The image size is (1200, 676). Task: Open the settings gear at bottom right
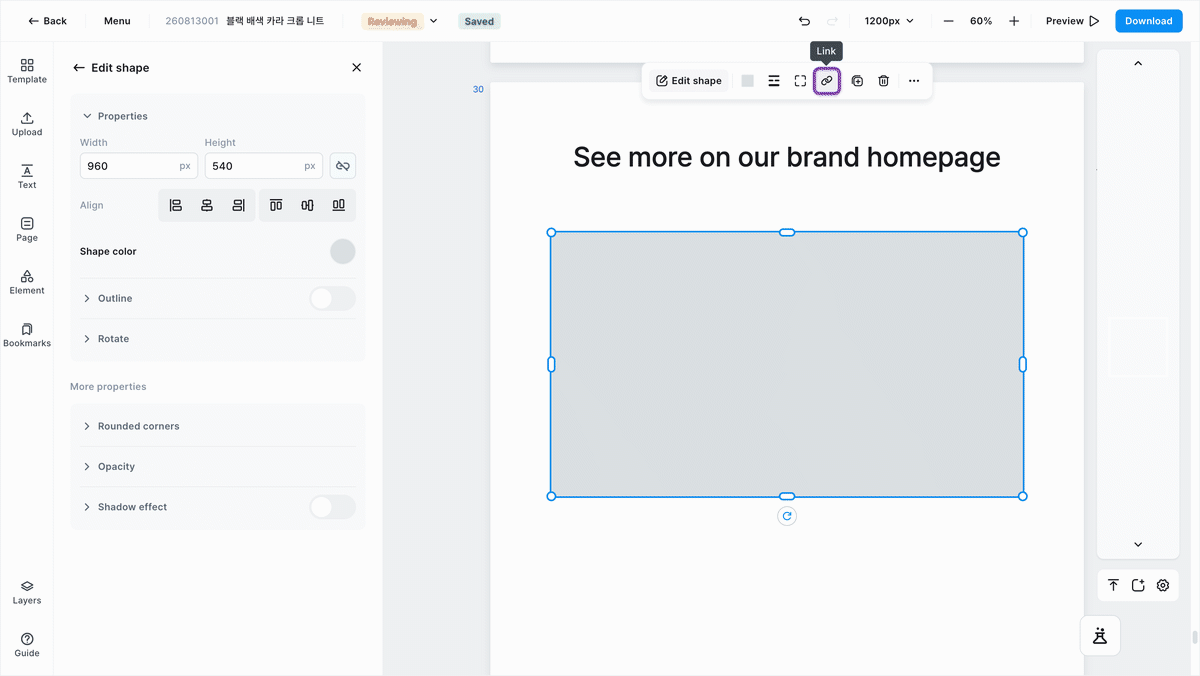point(1163,586)
